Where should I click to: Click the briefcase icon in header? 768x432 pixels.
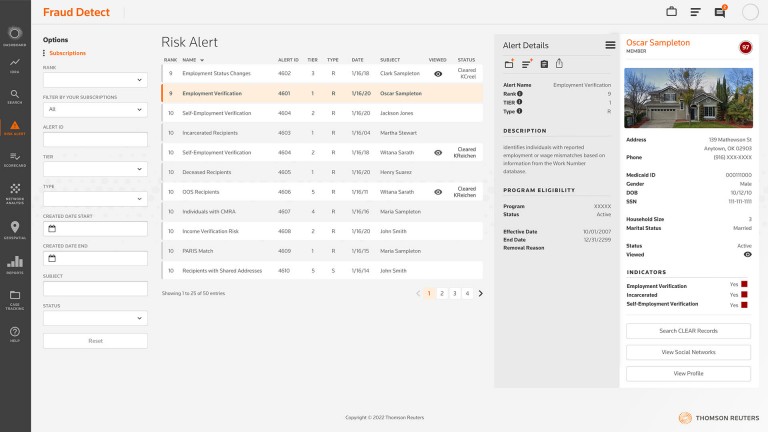tap(671, 12)
